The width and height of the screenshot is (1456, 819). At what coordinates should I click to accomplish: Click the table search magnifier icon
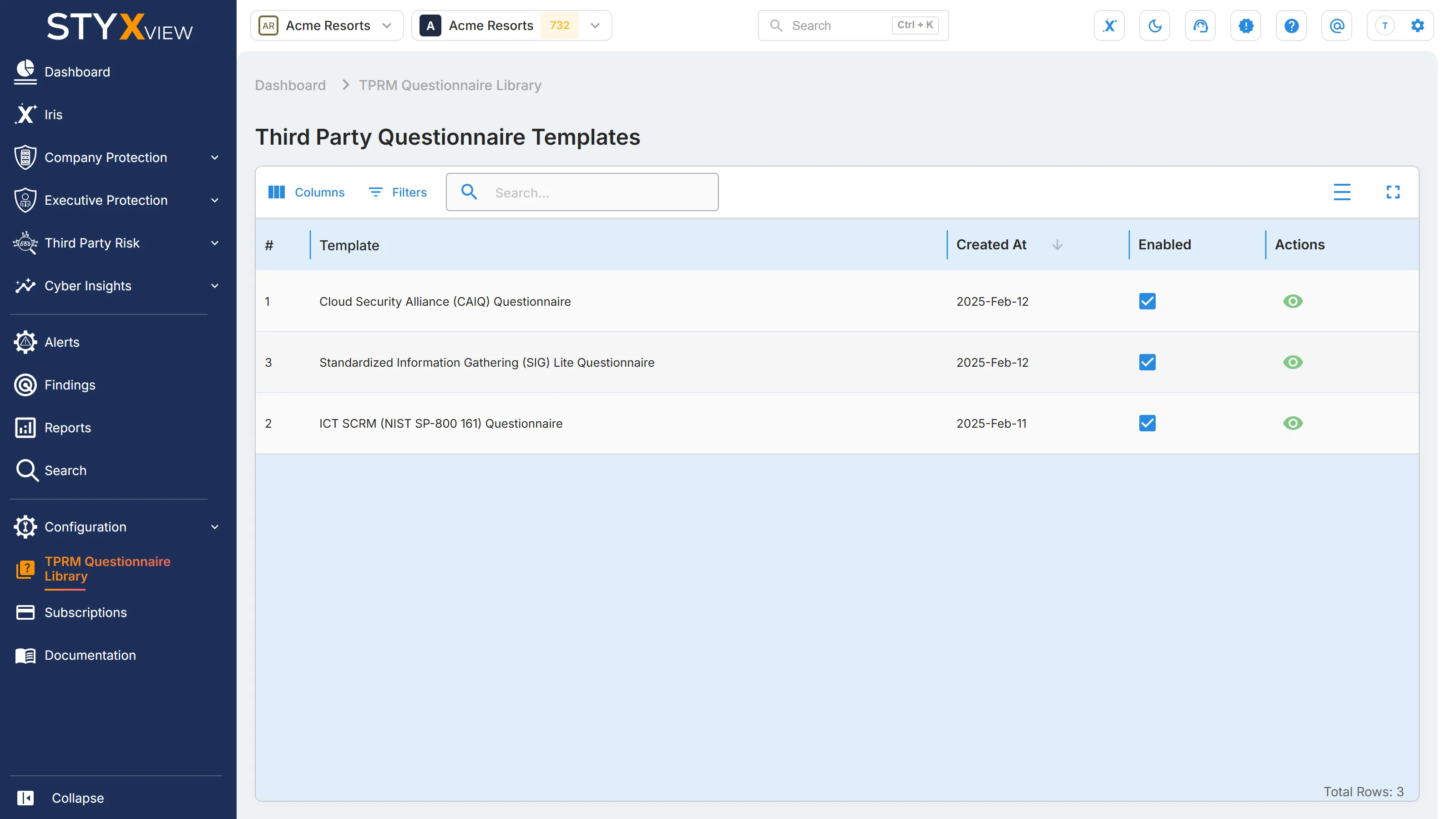click(x=469, y=192)
